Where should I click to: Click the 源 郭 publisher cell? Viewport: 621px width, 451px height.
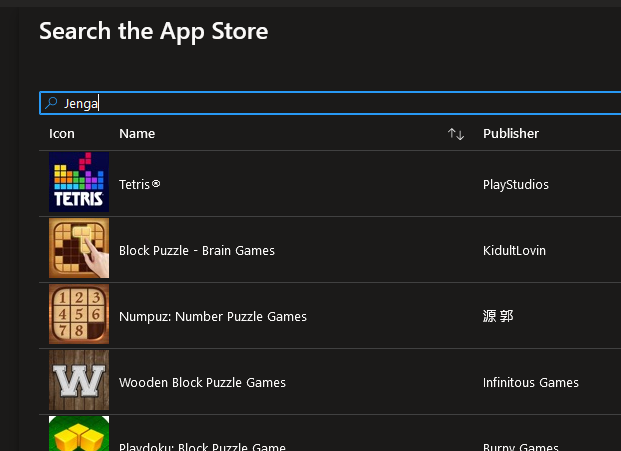point(498,316)
